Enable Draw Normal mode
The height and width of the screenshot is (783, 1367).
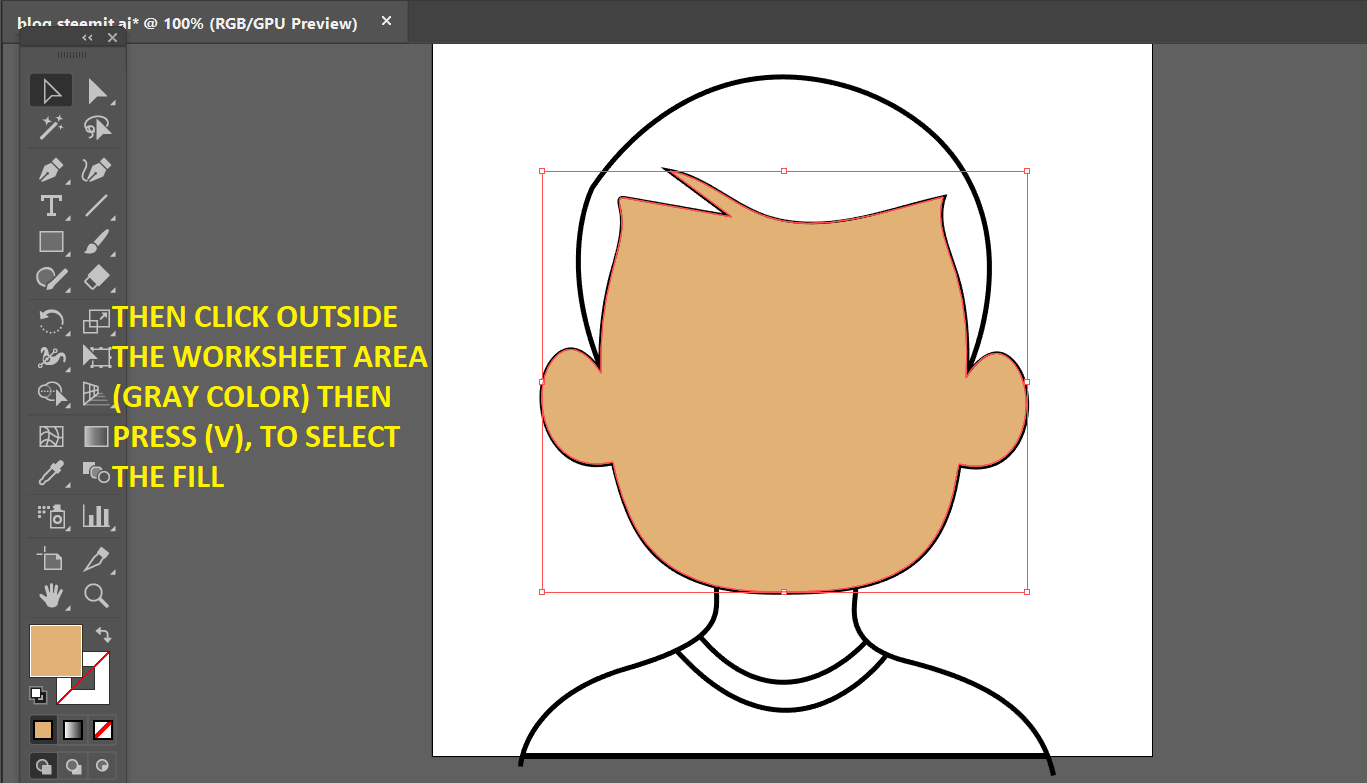pos(43,766)
